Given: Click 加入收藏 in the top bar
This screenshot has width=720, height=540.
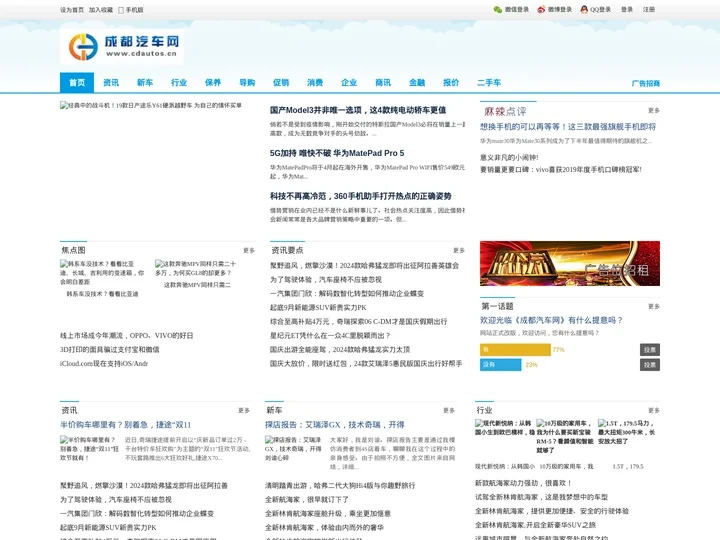Looking at the screenshot, I should pos(101,10).
